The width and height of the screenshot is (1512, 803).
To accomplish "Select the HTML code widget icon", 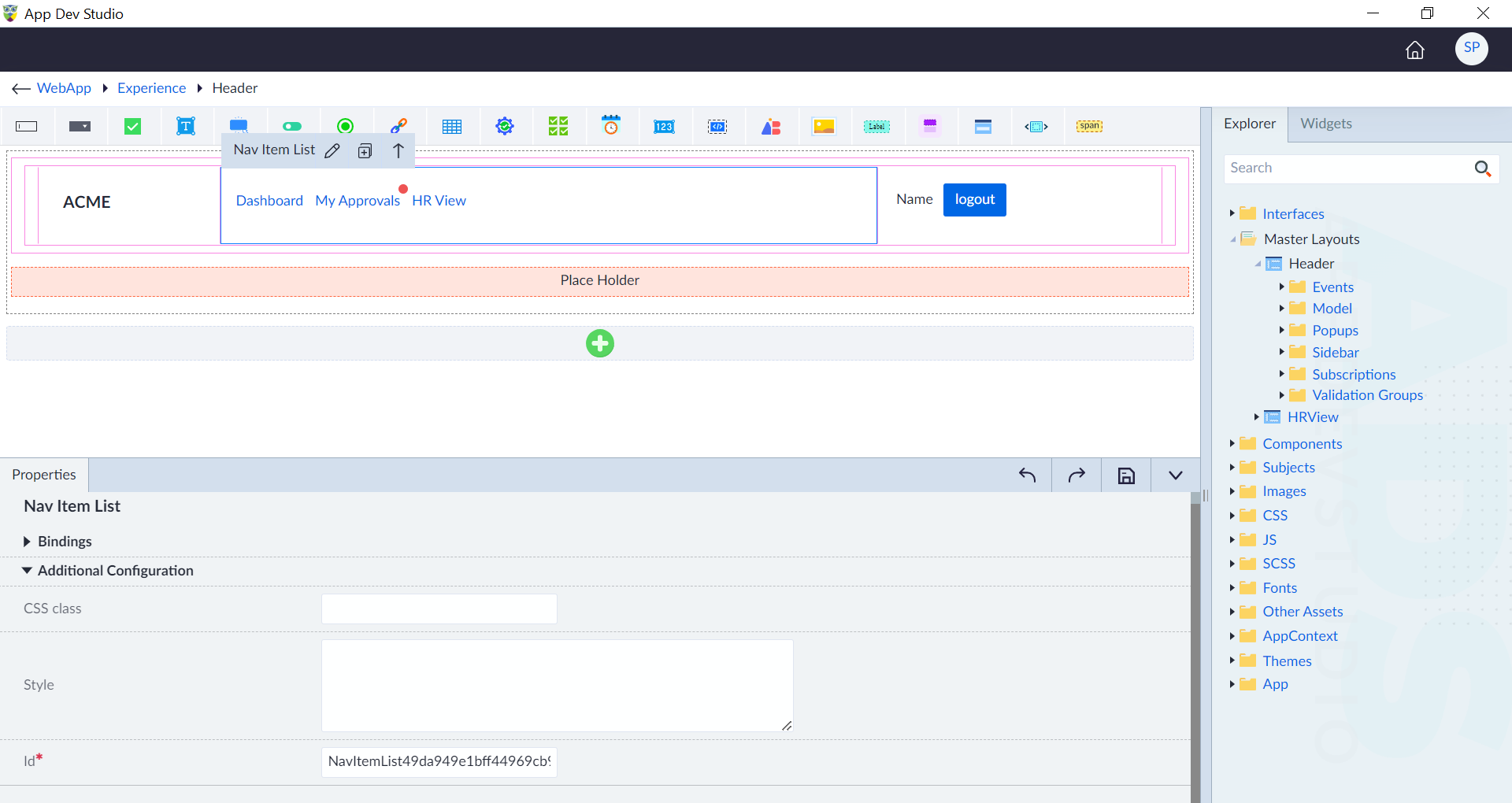I will [717, 127].
